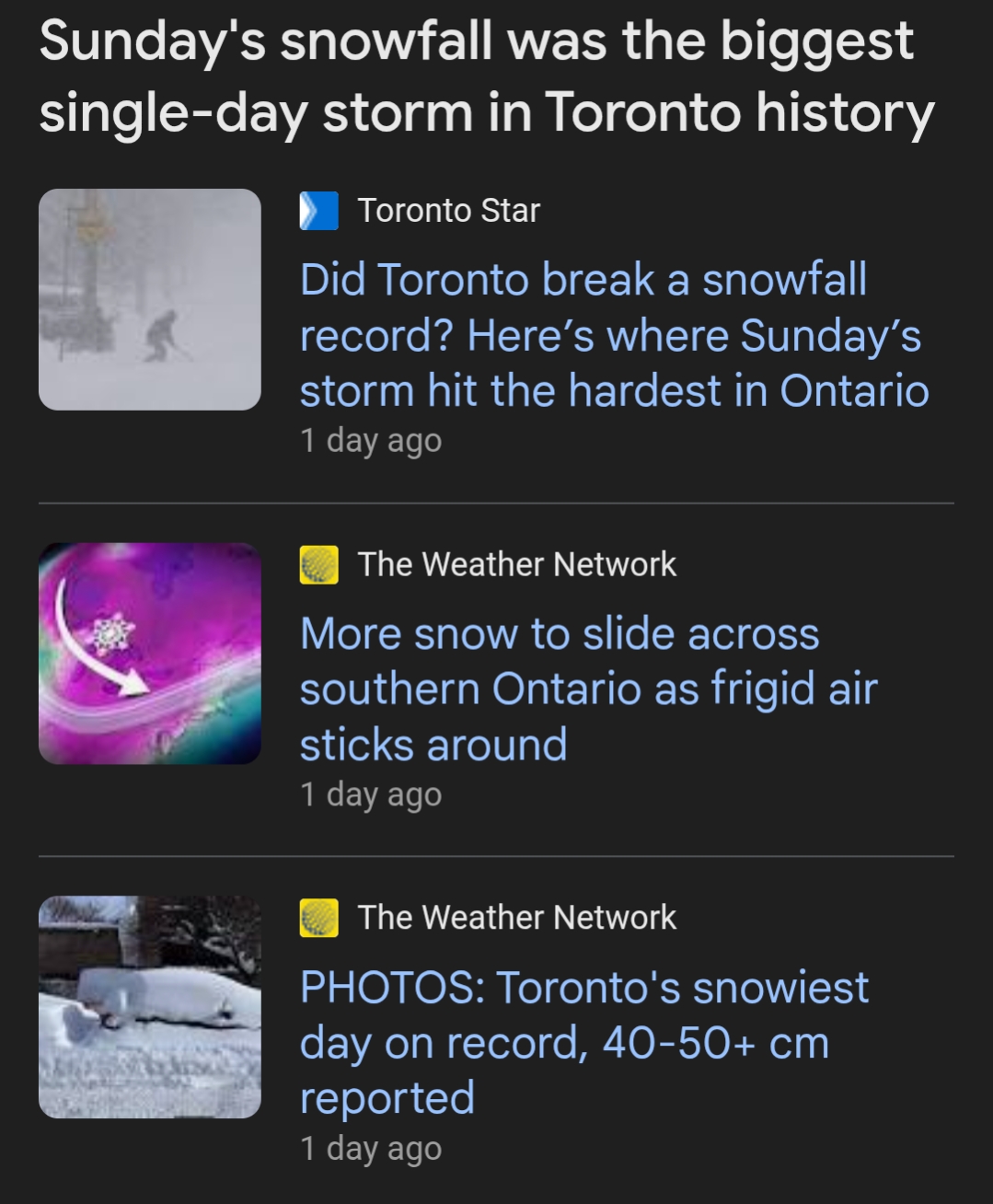Open 'Did Toronto break a snowfall record?' article
Screen dimensions: 993x1204
613,335
